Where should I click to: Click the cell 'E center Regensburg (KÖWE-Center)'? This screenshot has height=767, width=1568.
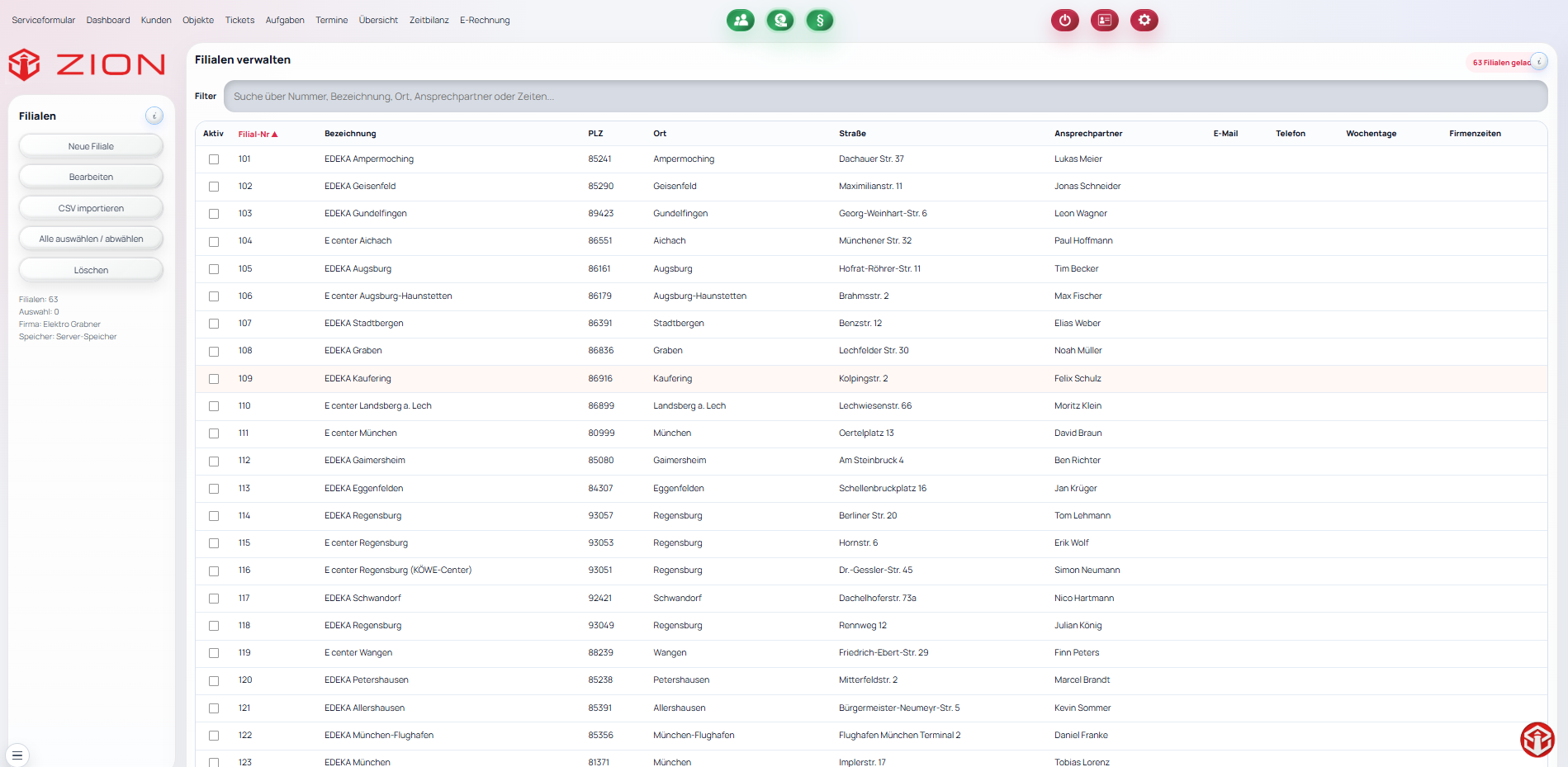click(x=398, y=571)
